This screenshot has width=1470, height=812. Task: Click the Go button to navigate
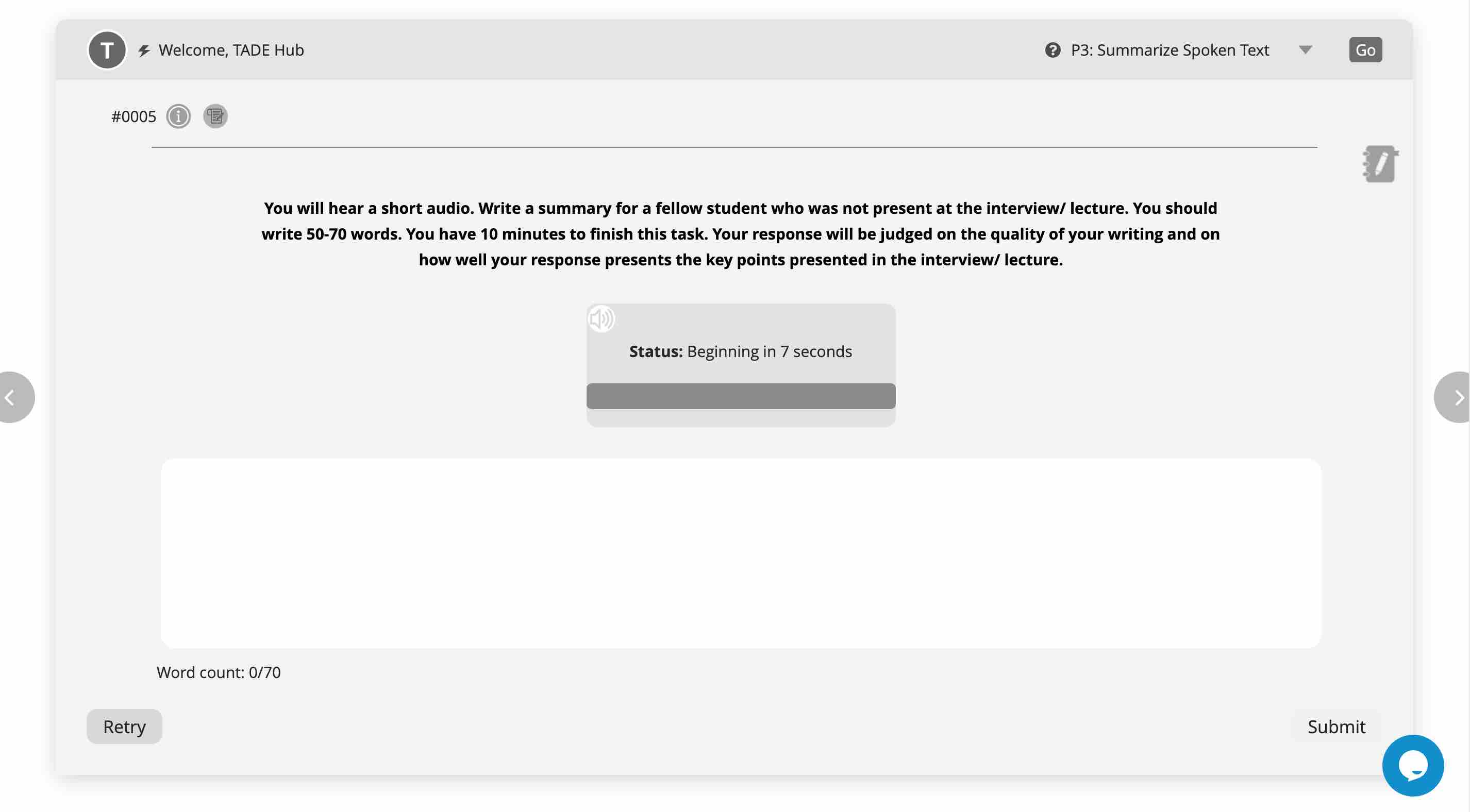1365,49
